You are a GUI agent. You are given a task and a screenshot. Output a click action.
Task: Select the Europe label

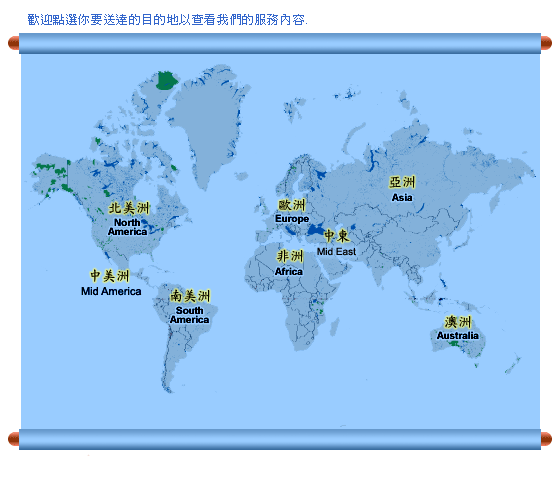292,219
